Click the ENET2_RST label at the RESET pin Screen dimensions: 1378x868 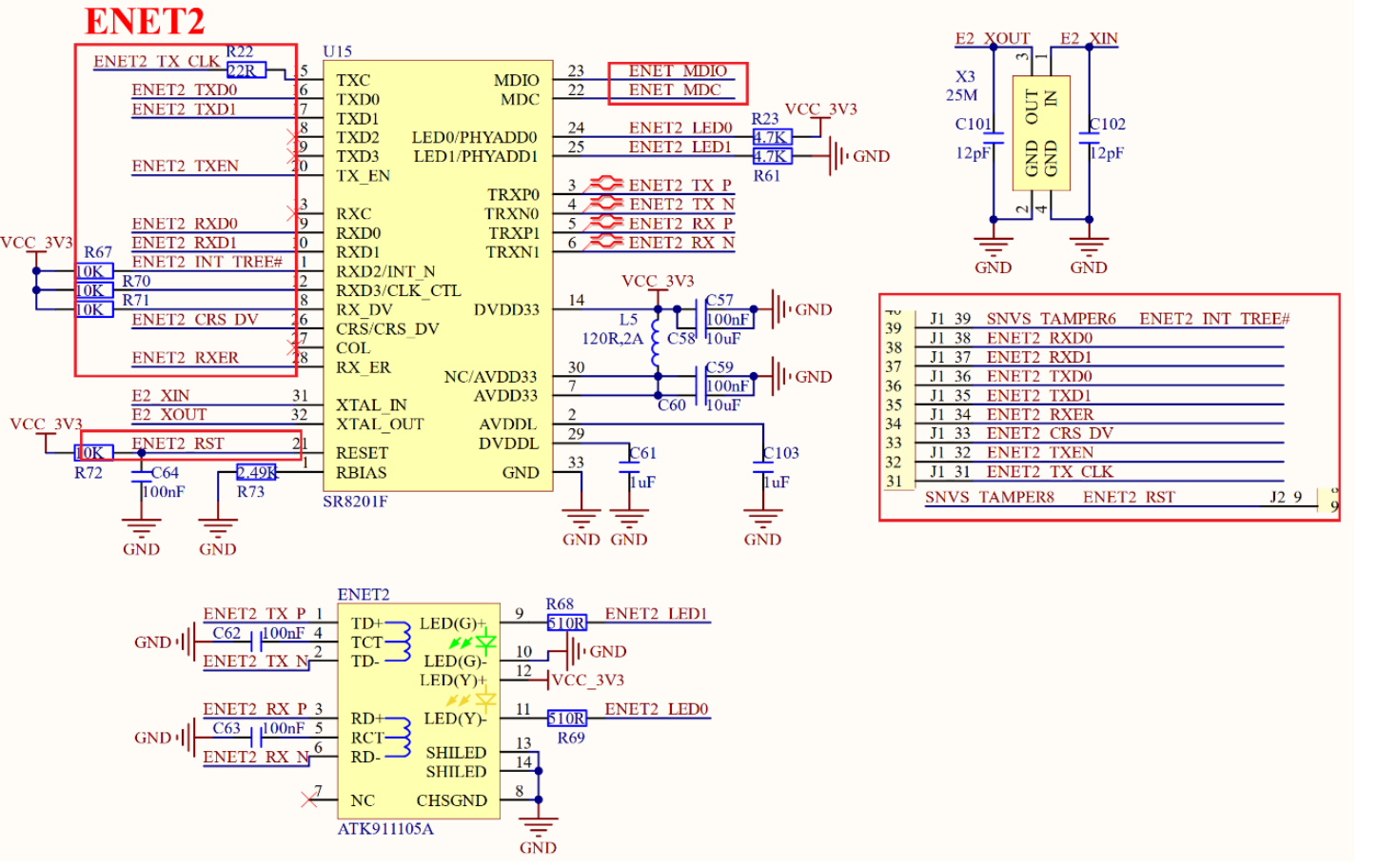[x=178, y=444]
